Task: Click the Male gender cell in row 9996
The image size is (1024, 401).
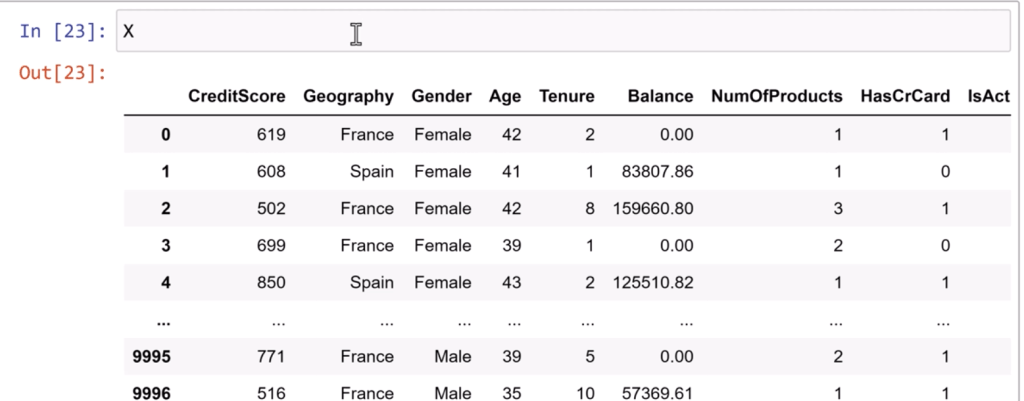Action: [453, 394]
